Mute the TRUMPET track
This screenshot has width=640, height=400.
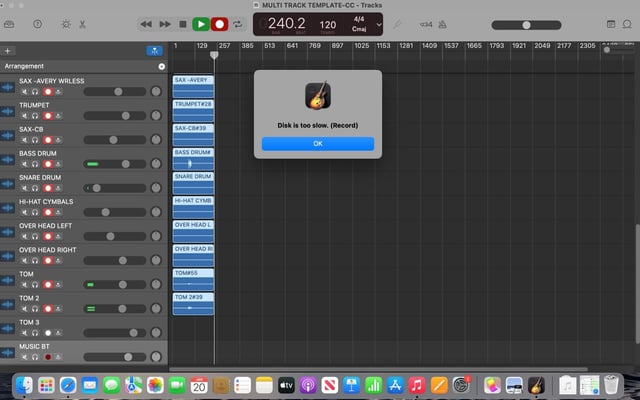(24, 115)
